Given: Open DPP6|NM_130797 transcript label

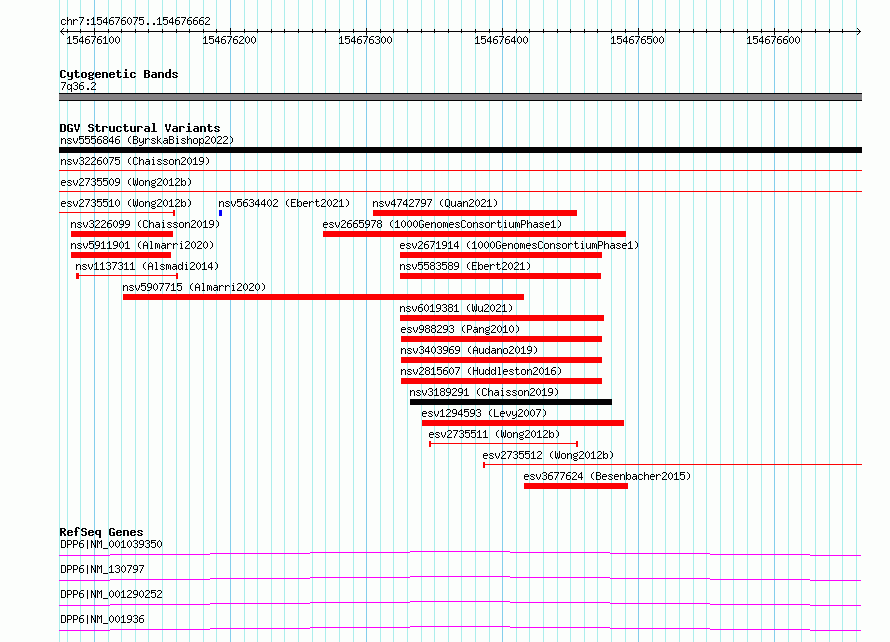Looking at the screenshot, I should (x=102, y=569).
